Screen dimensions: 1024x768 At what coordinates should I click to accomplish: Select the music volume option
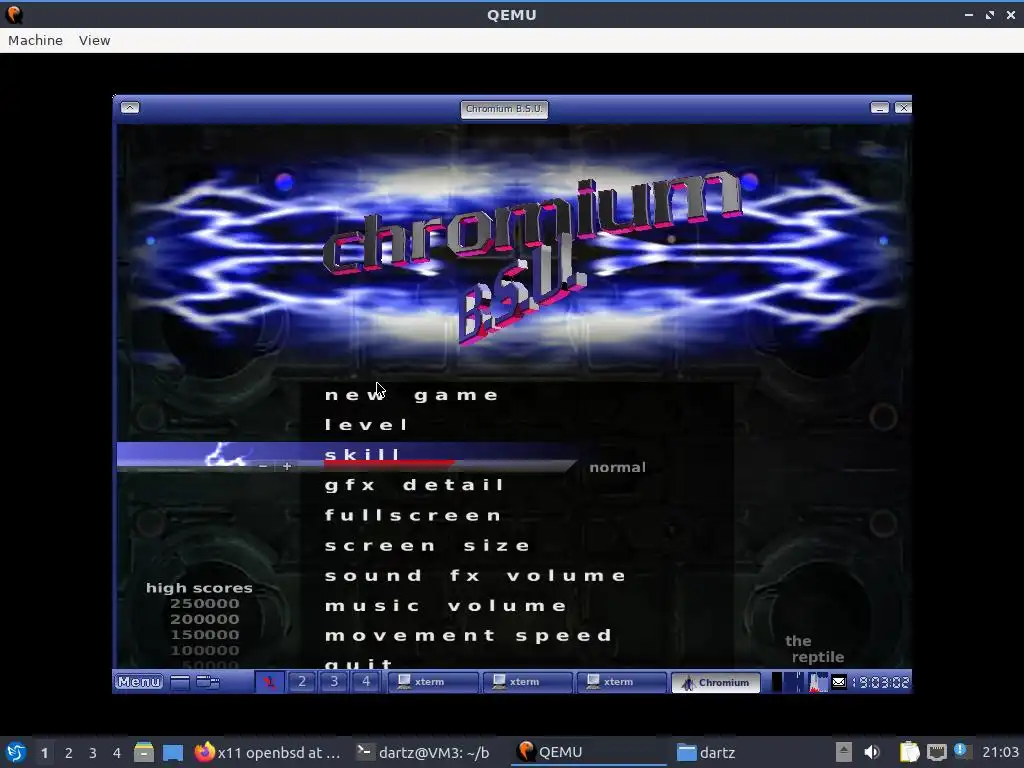click(445, 605)
